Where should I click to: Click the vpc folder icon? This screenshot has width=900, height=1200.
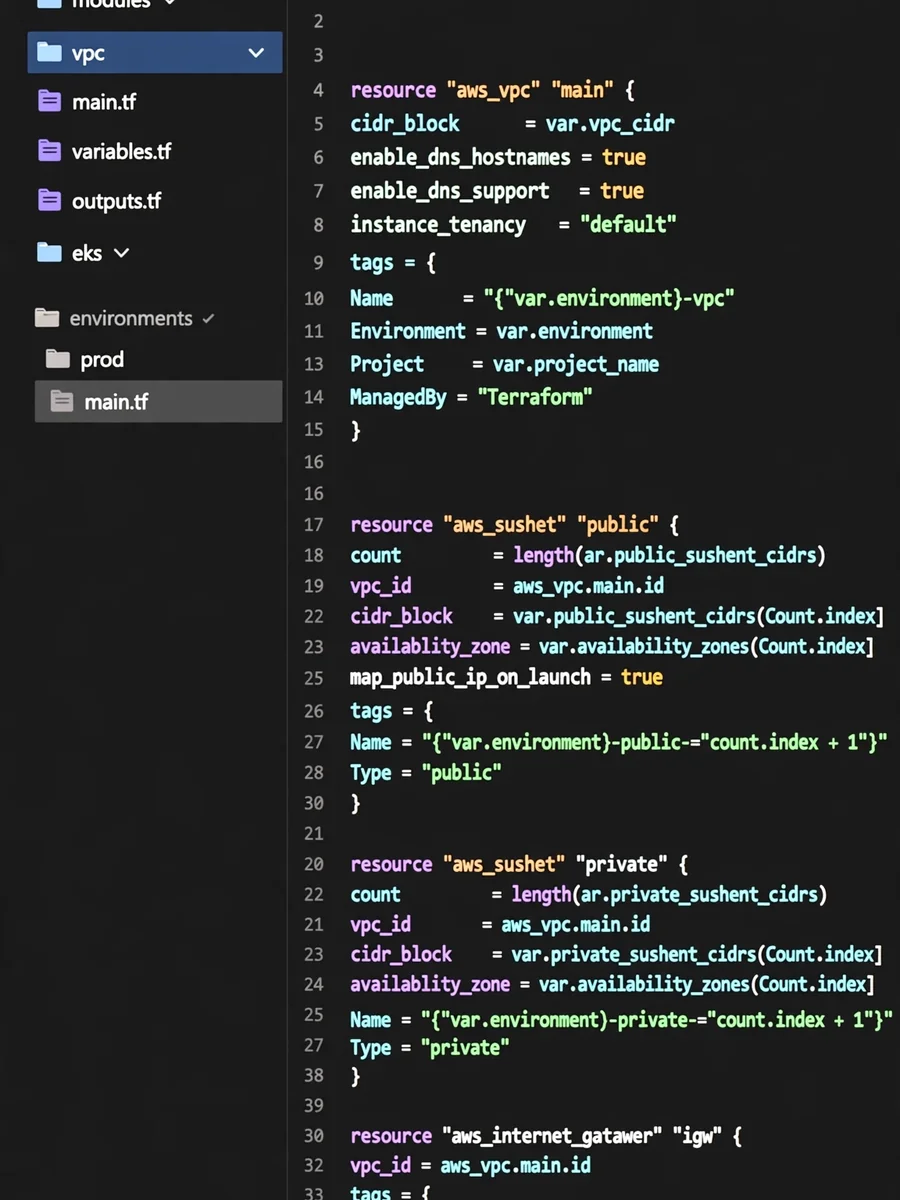point(50,52)
